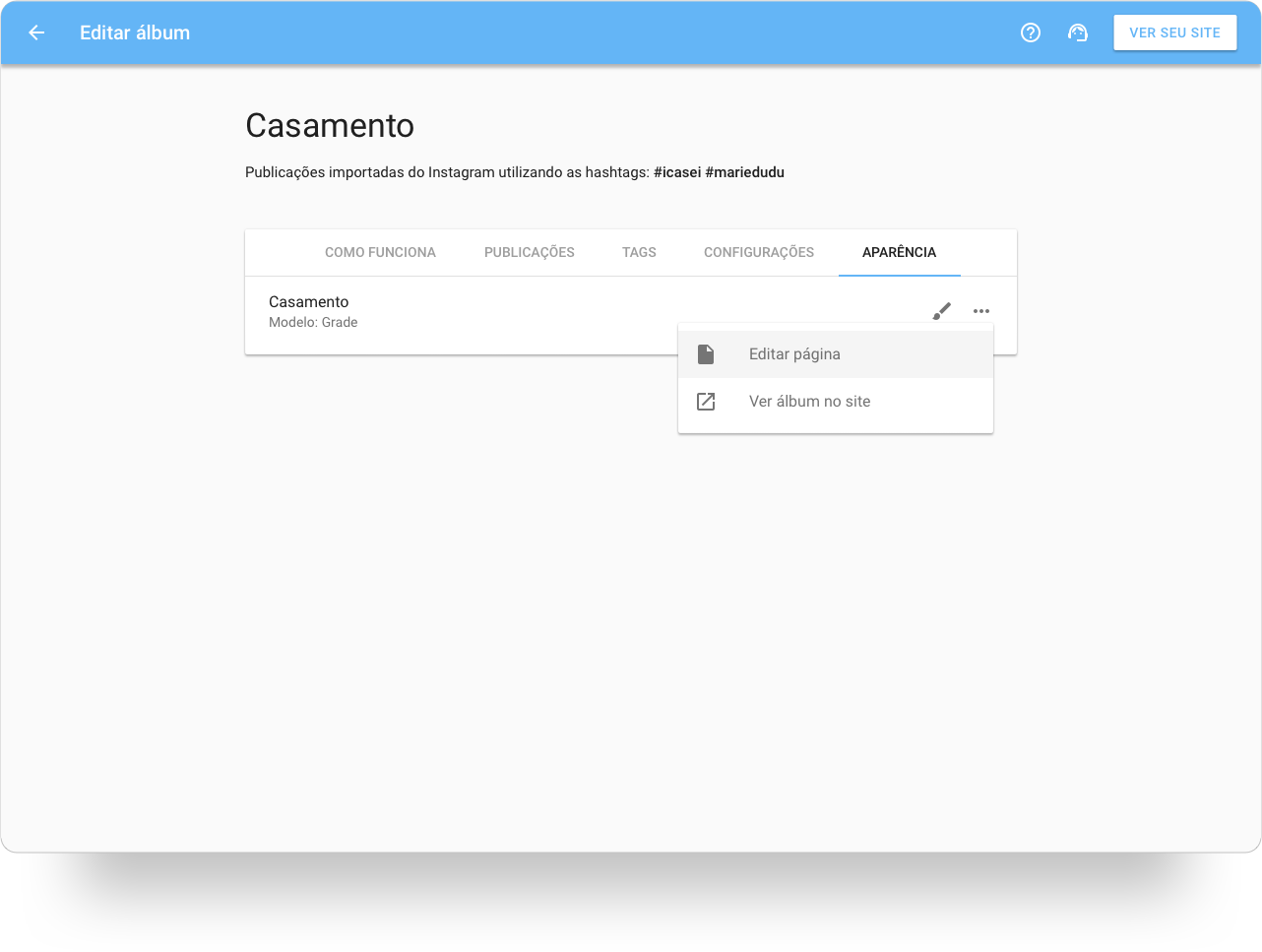Go back using the left arrow
1262x952 pixels.
click(x=36, y=32)
